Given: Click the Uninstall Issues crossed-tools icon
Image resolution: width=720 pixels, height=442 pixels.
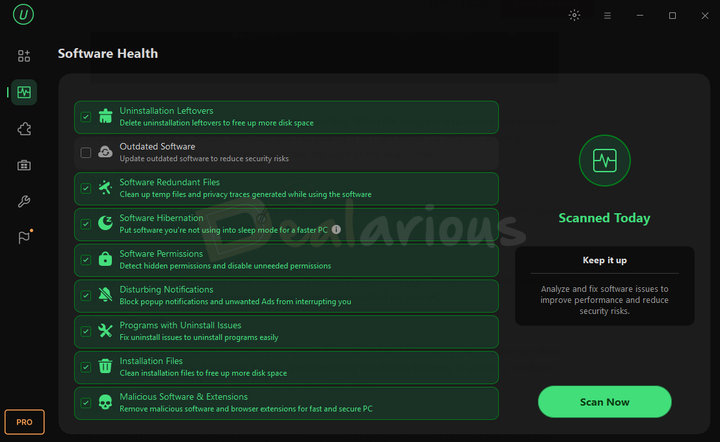Looking at the screenshot, I should (105, 330).
